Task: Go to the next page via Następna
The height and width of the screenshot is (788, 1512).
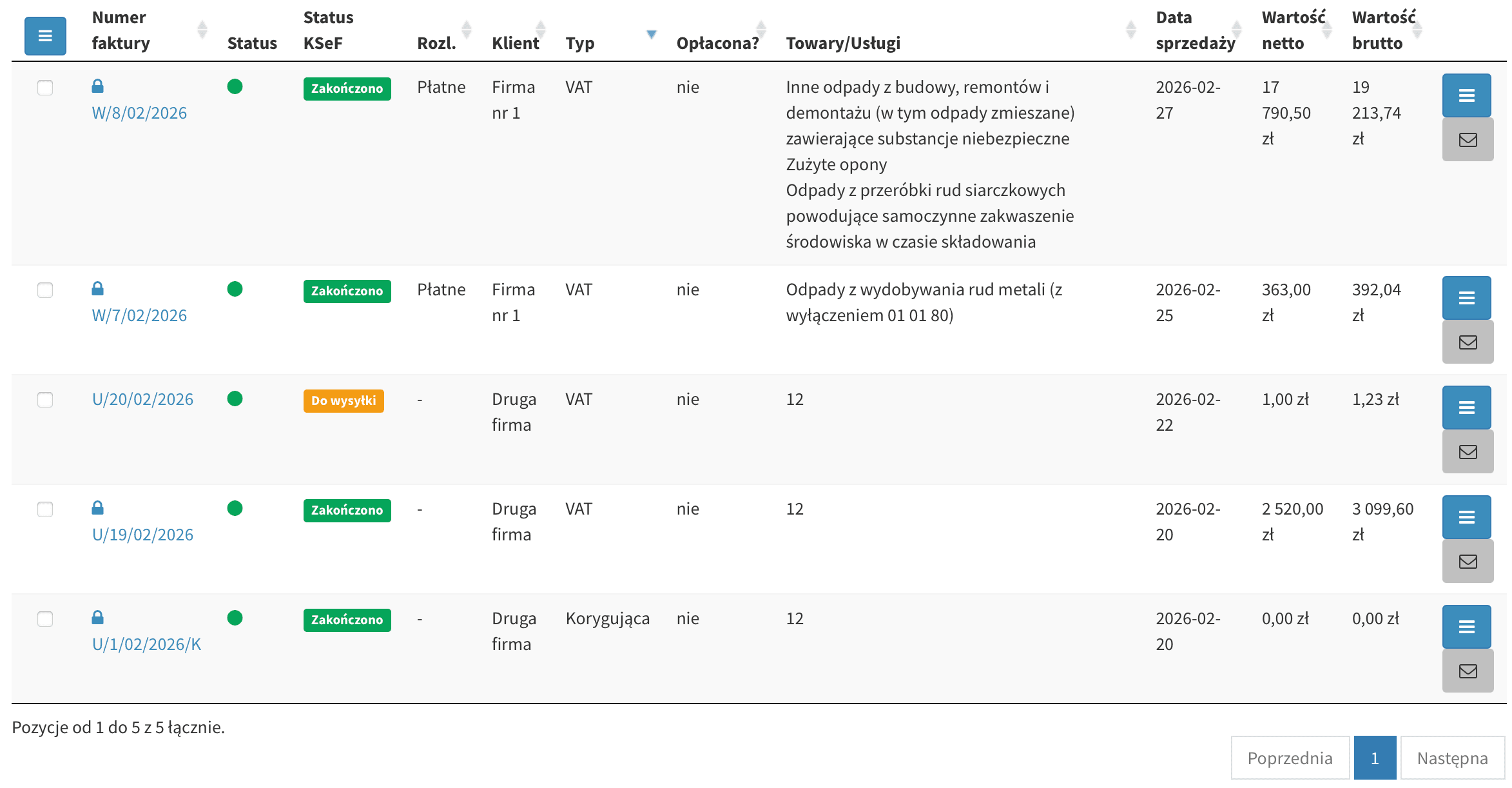Action: (x=1452, y=758)
